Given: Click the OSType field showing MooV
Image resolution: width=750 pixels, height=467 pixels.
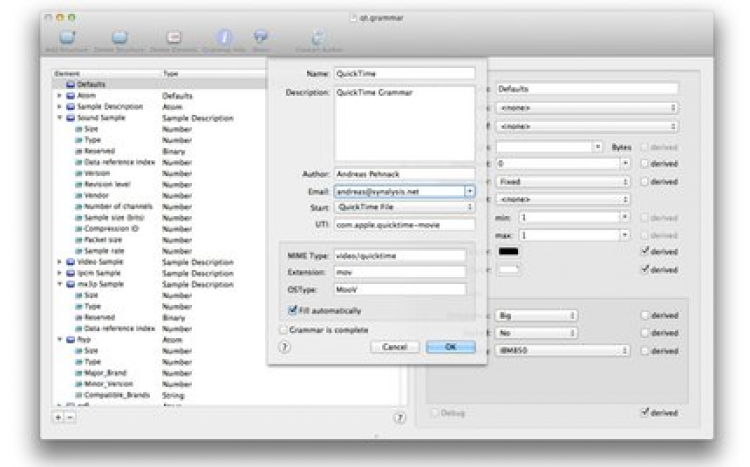Looking at the screenshot, I should (x=400, y=289).
